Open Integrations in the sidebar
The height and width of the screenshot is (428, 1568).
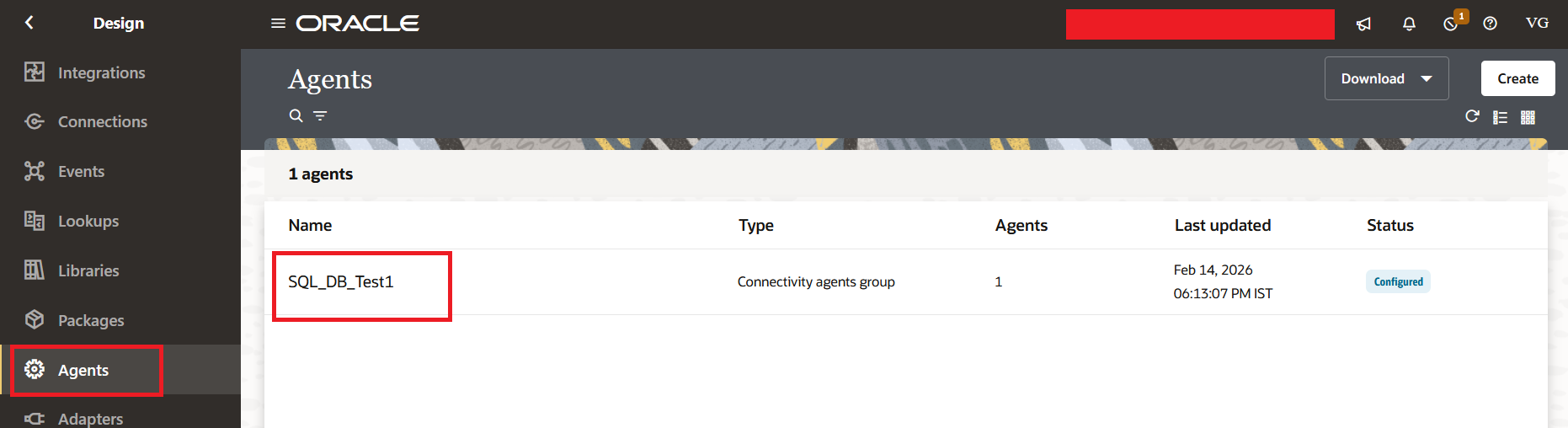[101, 72]
